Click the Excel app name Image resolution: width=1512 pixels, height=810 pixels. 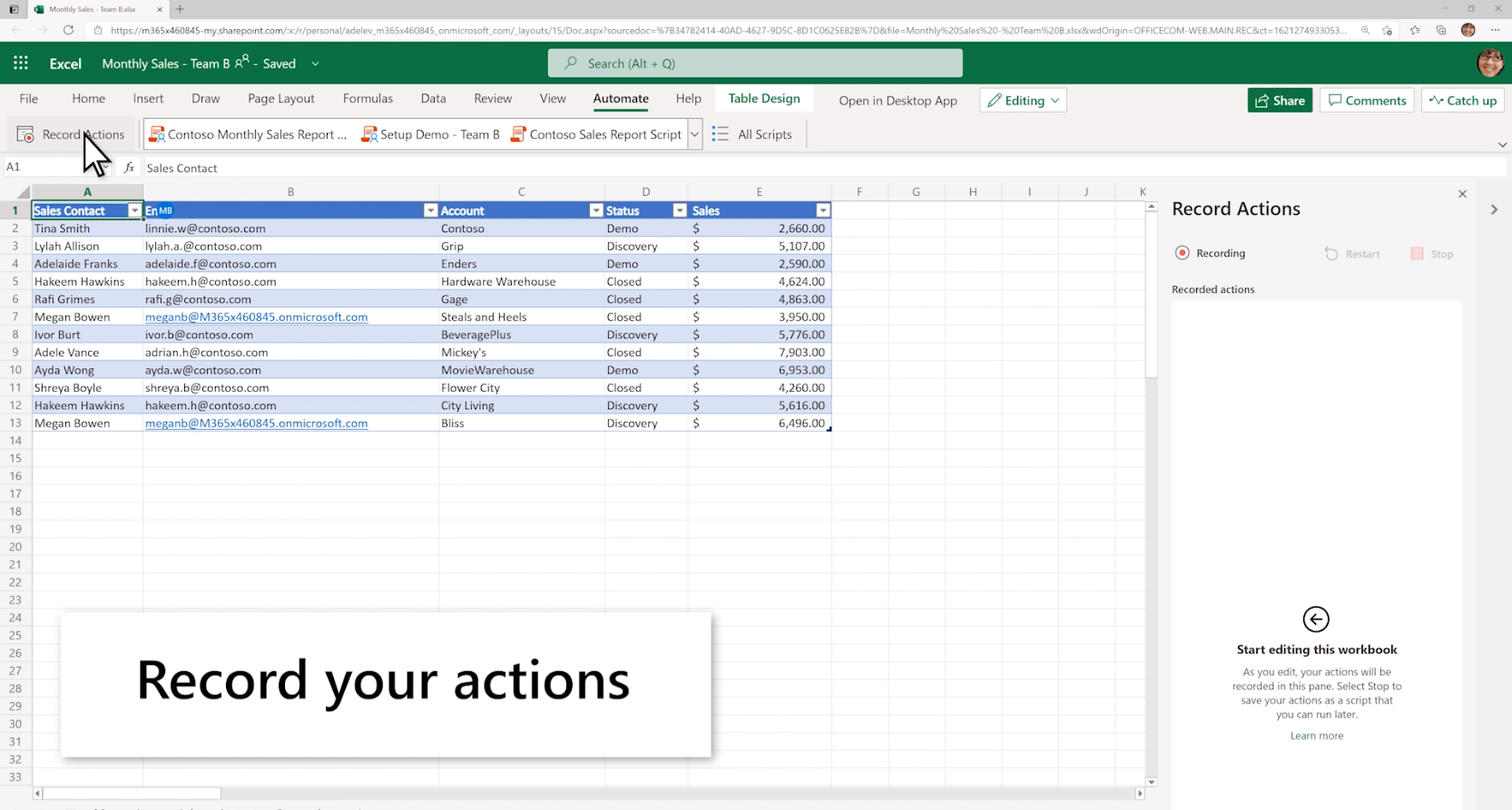(65, 63)
